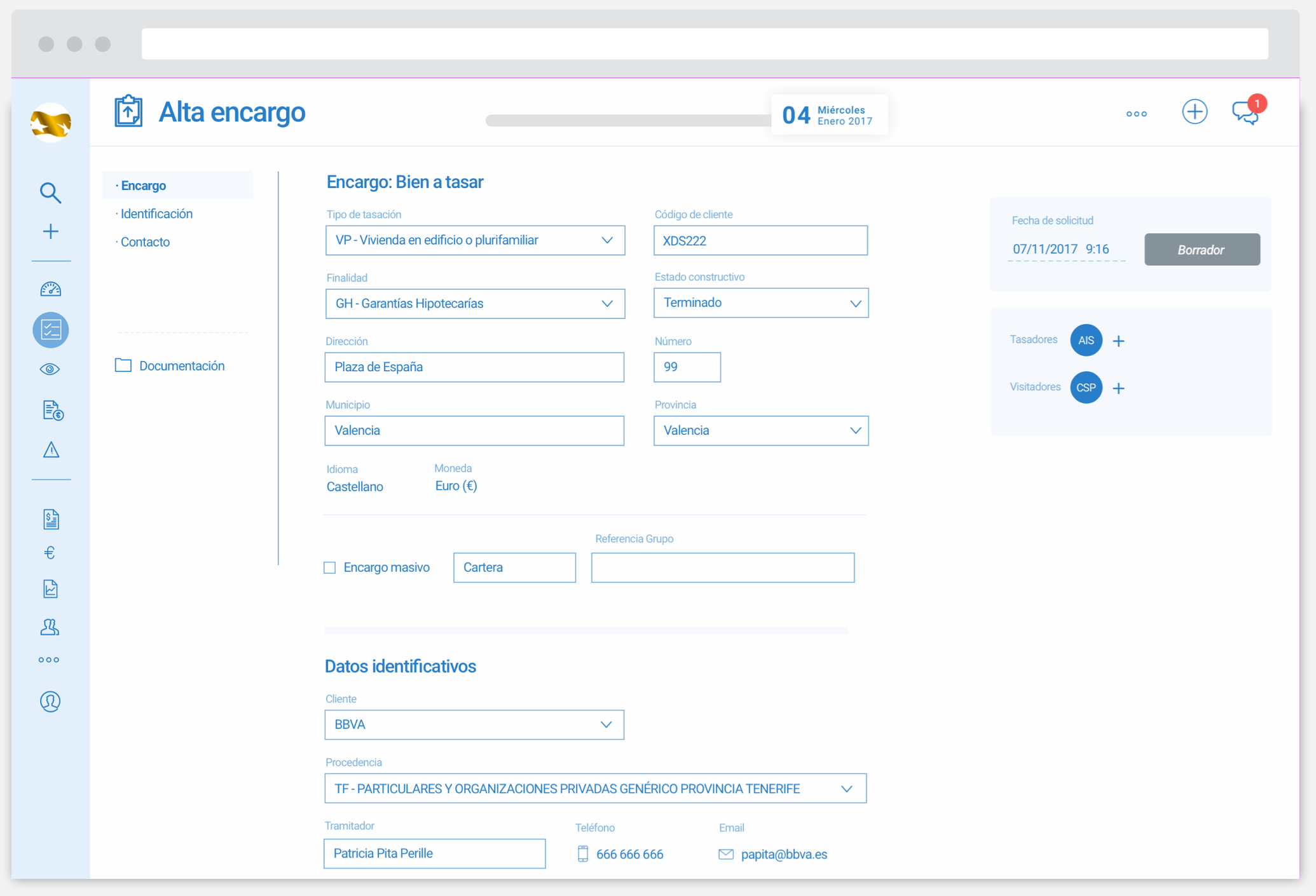Click the Dirección input field
The image size is (1316, 896).
point(474,367)
